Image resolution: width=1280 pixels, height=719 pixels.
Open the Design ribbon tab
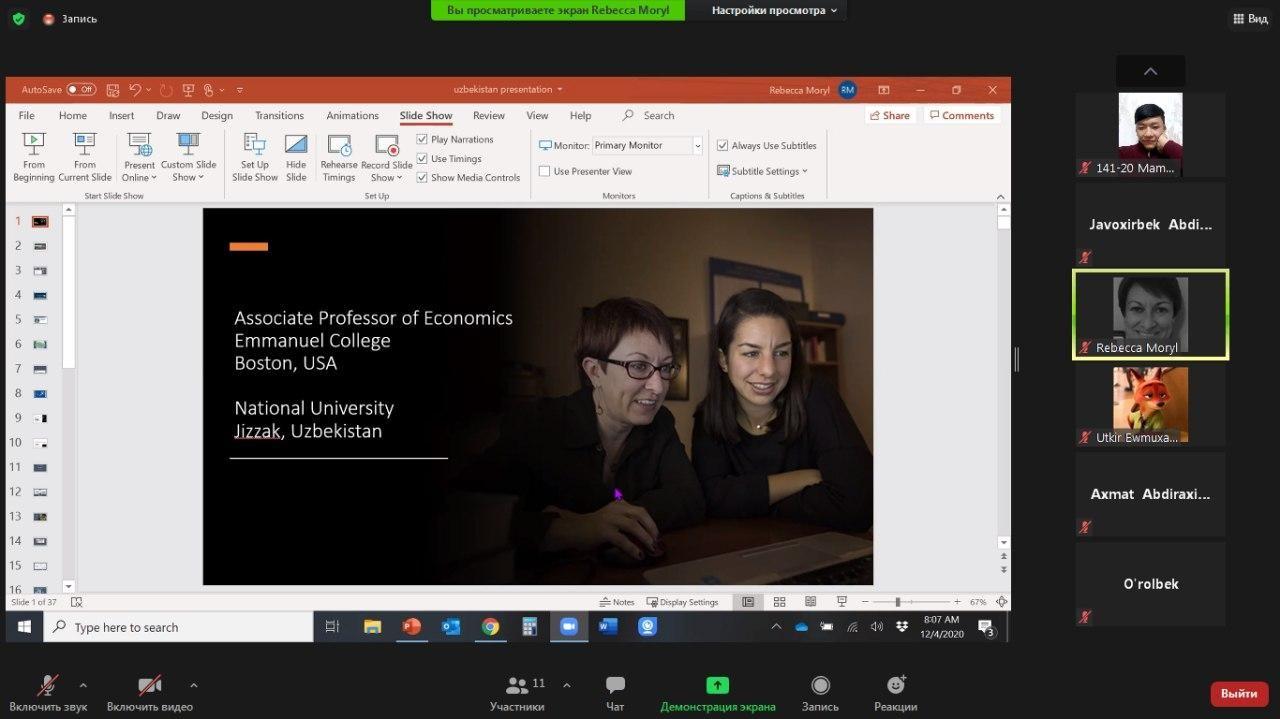[x=216, y=116]
